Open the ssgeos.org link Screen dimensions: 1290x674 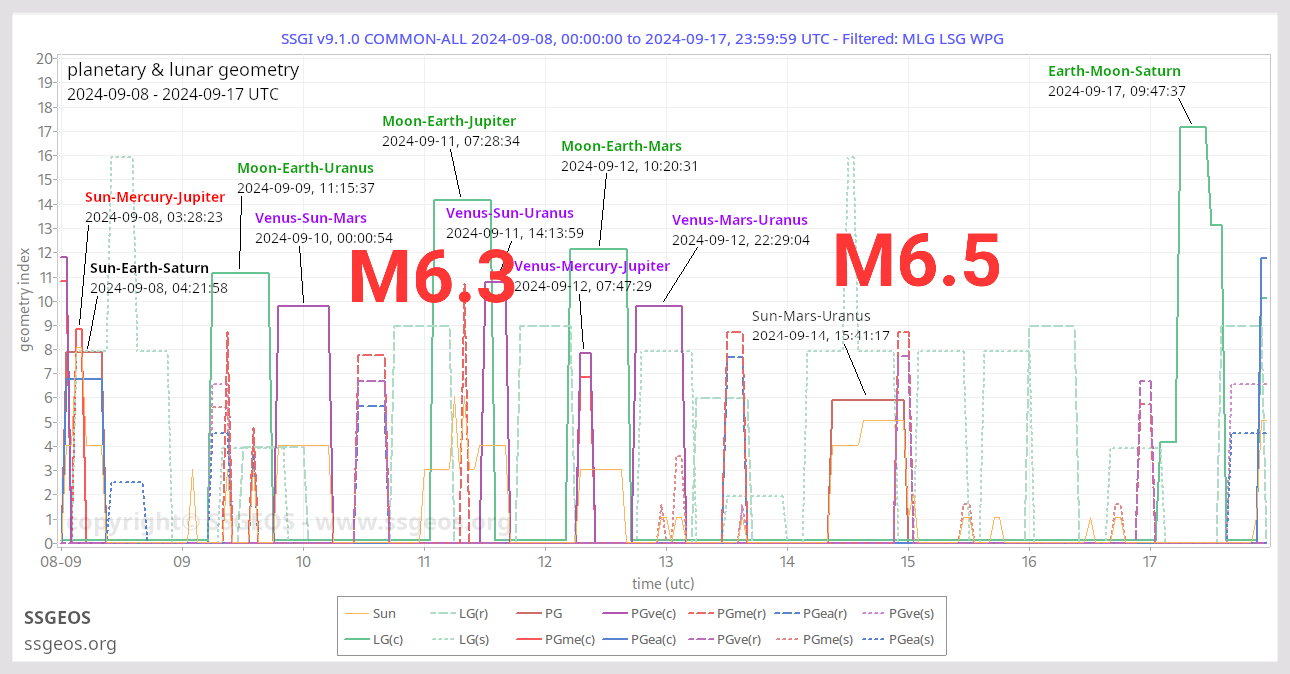point(70,643)
